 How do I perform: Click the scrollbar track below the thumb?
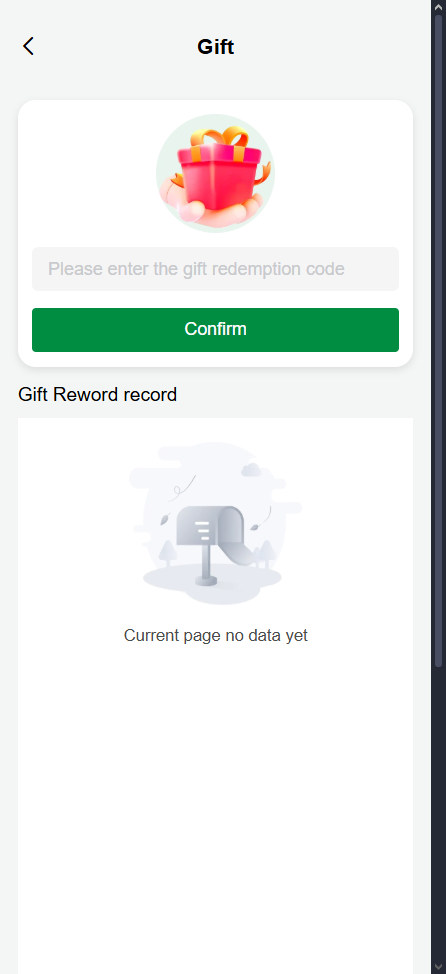tap(439, 812)
